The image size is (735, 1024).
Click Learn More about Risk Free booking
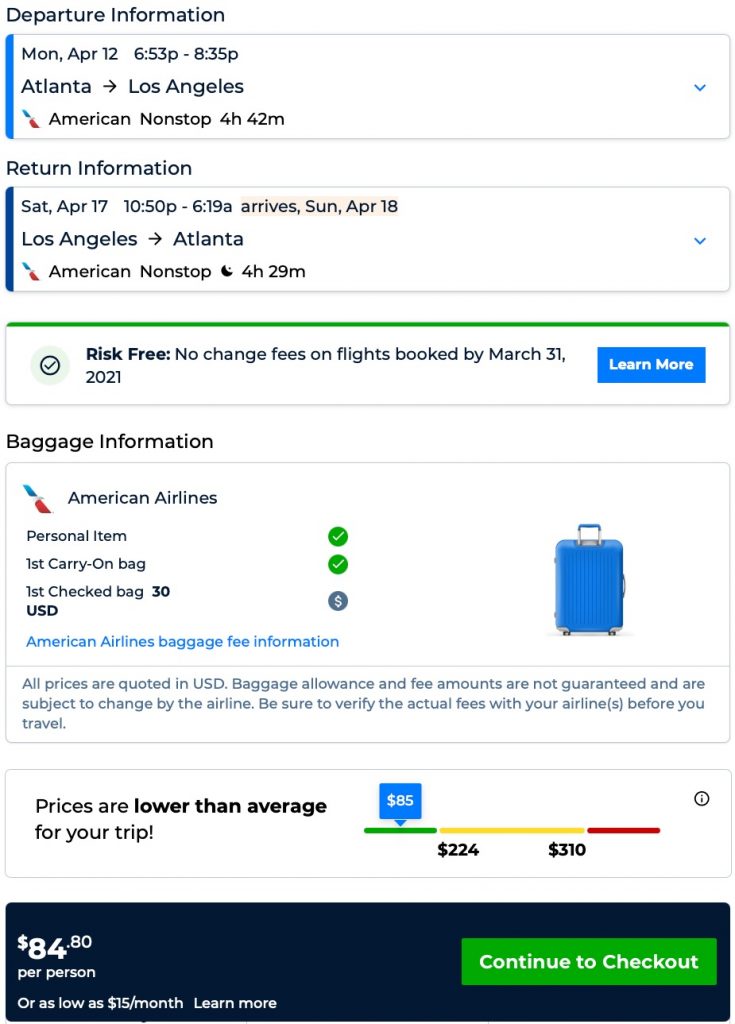click(651, 365)
